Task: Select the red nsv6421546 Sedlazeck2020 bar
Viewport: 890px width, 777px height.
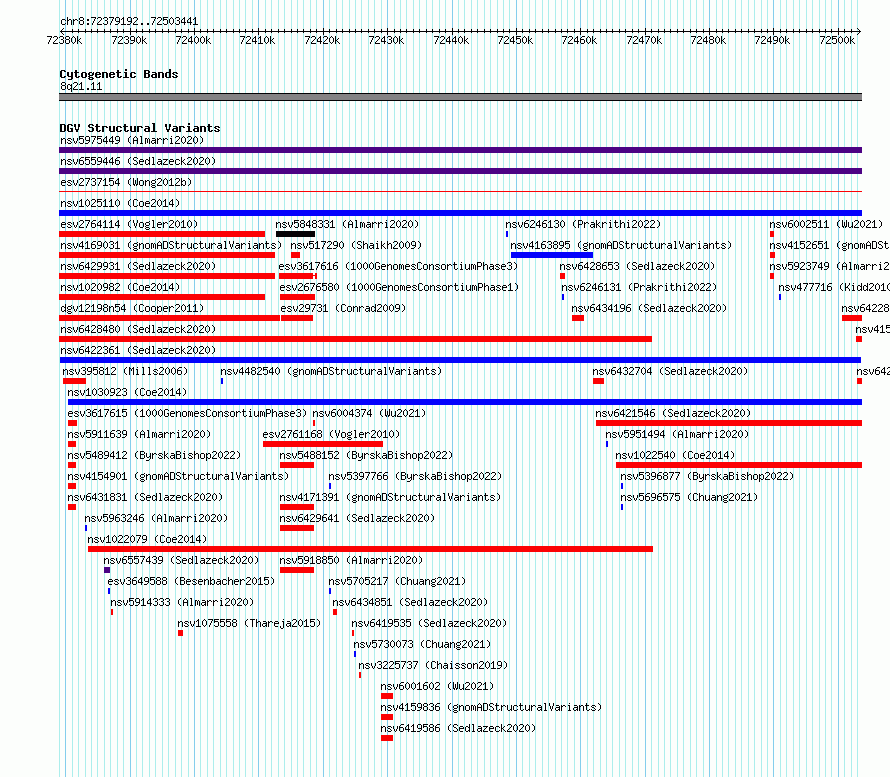Action: (x=729, y=423)
